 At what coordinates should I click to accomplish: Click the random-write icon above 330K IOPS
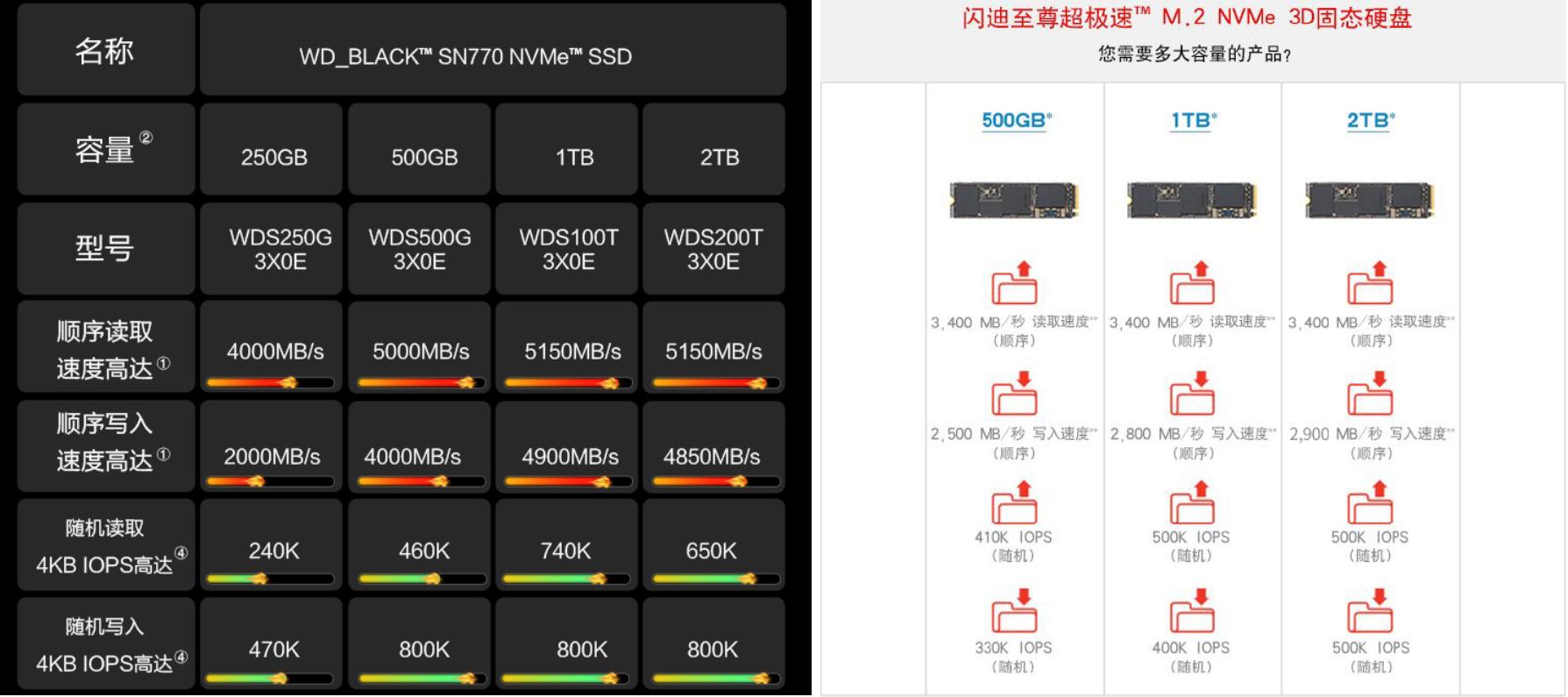click(x=1015, y=611)
